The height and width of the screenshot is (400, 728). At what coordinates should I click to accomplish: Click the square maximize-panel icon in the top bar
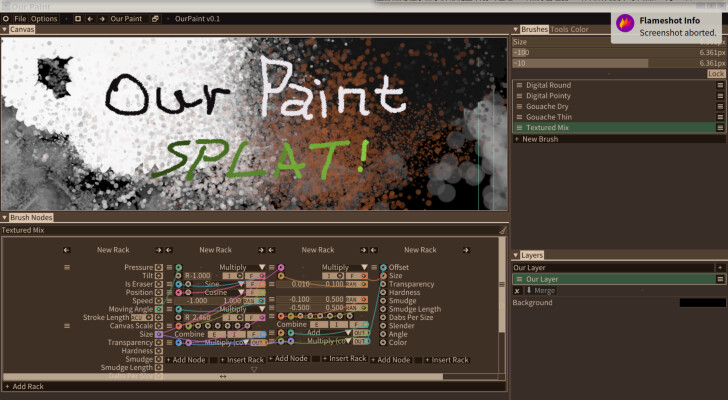(x=78, y=19)
